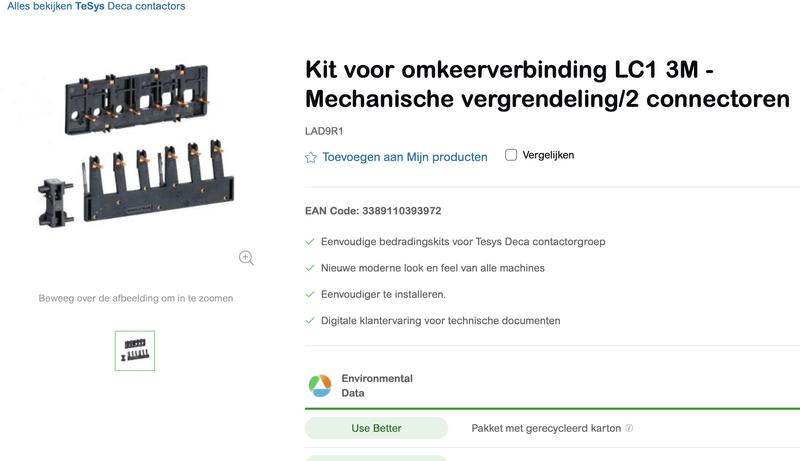
Task: Click the Pakket met gerecycleerd karton text
Action: (x=547, y=428)
